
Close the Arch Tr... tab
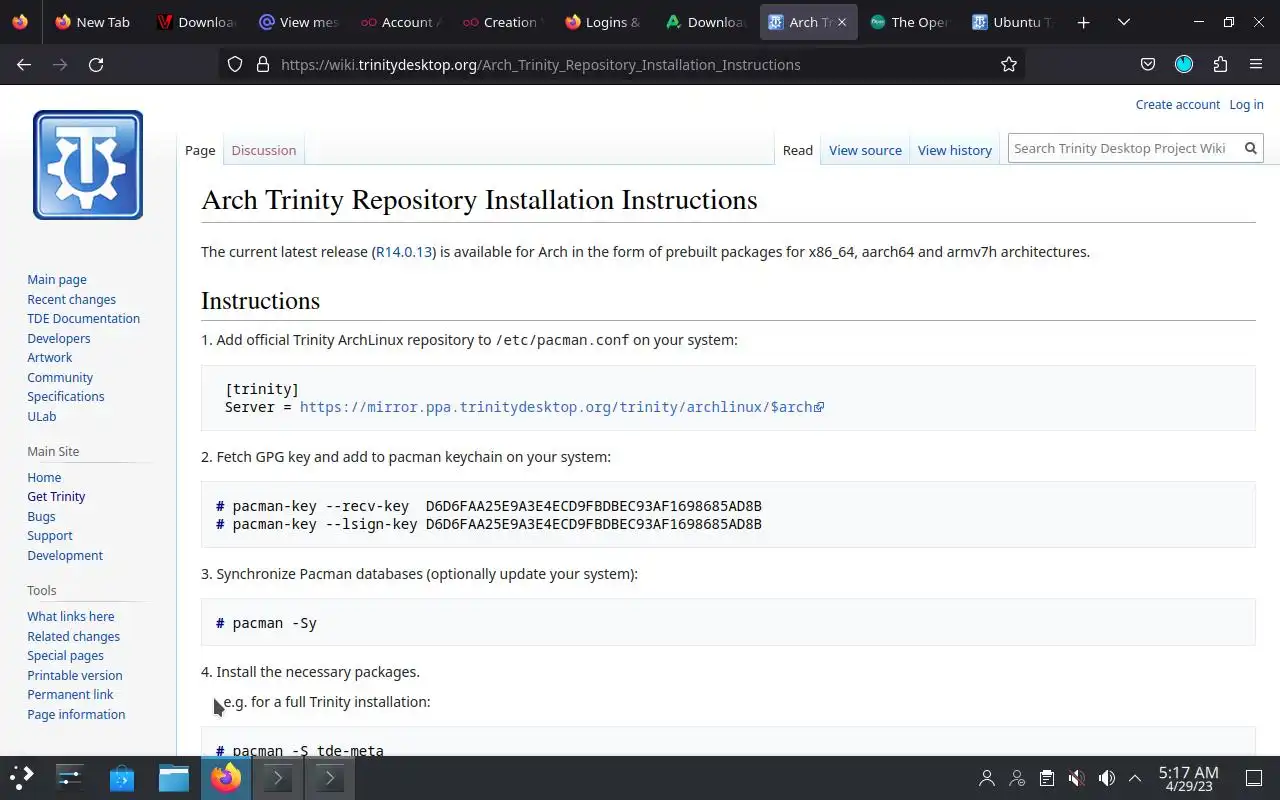coord(841,22)
